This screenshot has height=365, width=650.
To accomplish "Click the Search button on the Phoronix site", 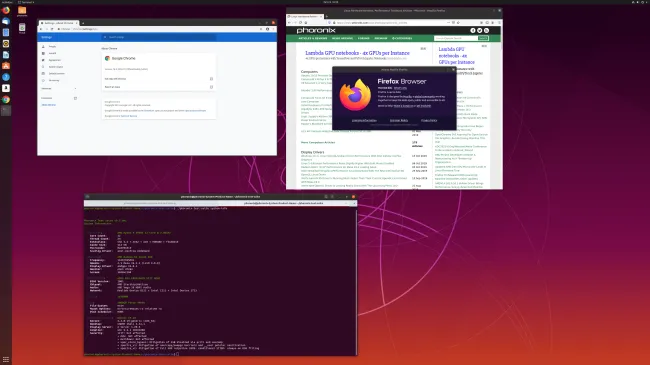I will point(483,38).
